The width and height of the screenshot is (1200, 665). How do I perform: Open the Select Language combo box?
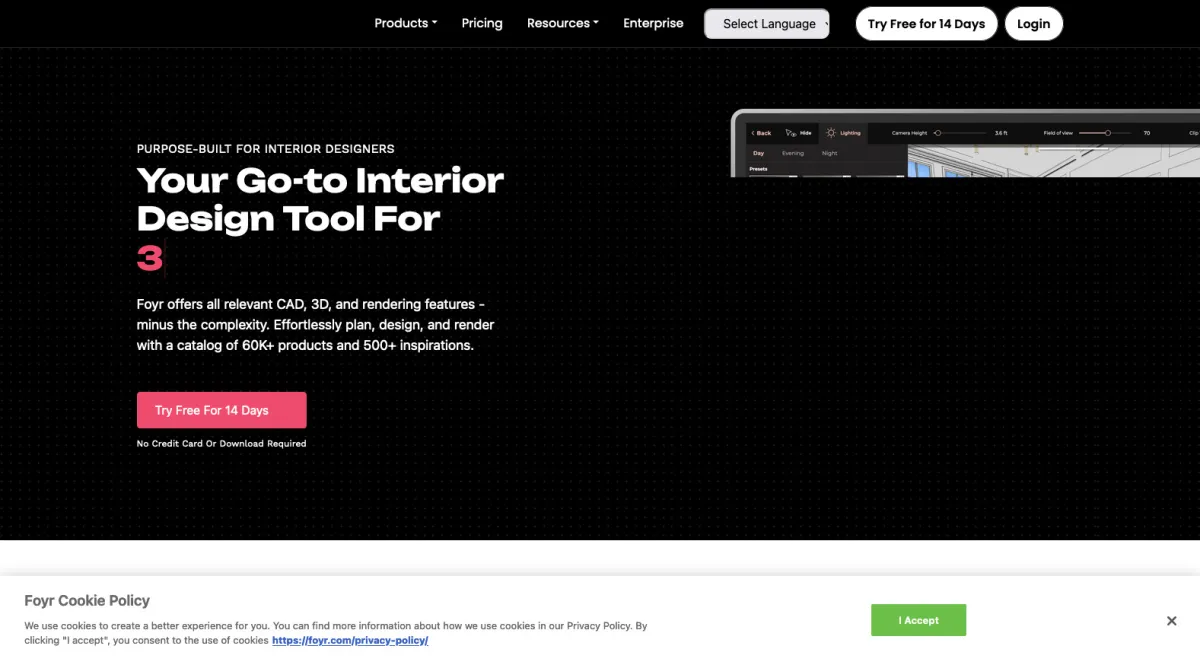click(x=767, y=24)
